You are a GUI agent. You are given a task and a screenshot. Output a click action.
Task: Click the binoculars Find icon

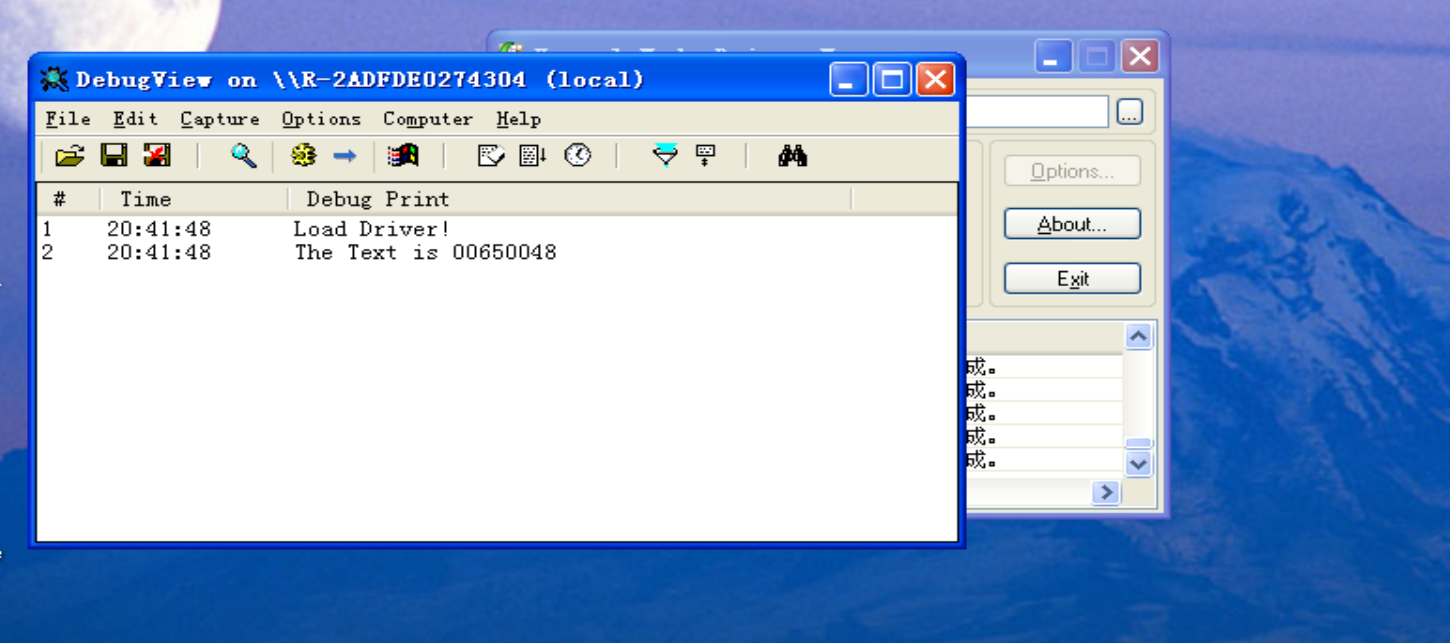click(x=792, y=155)
